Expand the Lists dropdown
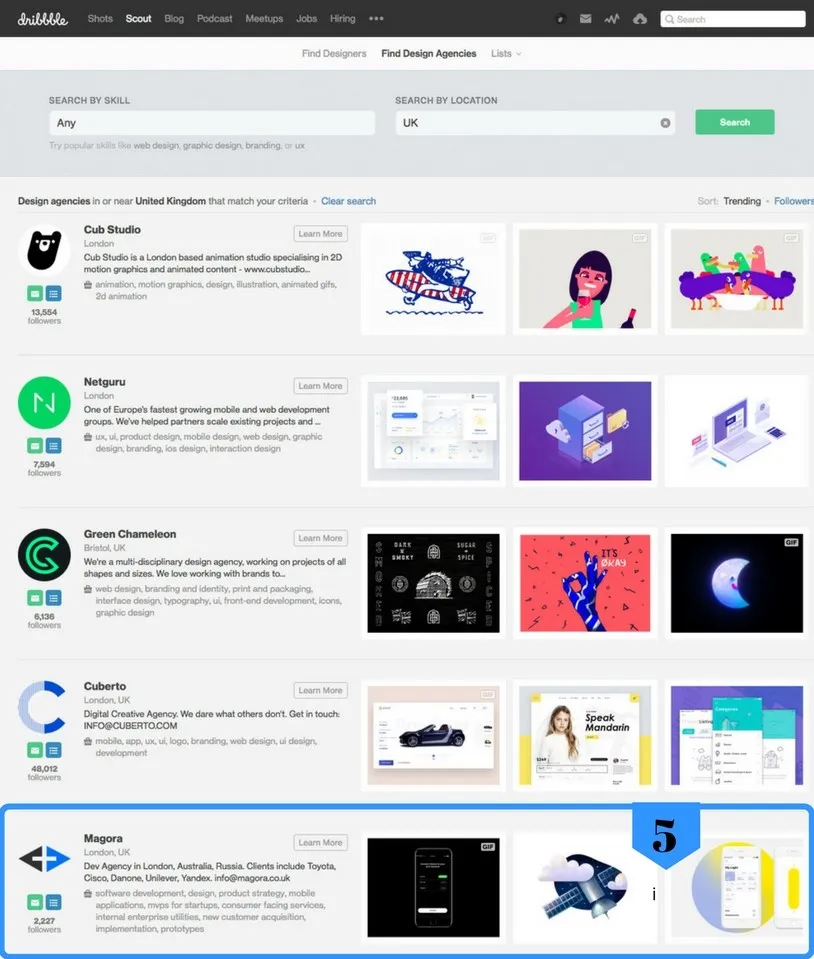The width and height of the screenshot is (814, 959). 506,53
